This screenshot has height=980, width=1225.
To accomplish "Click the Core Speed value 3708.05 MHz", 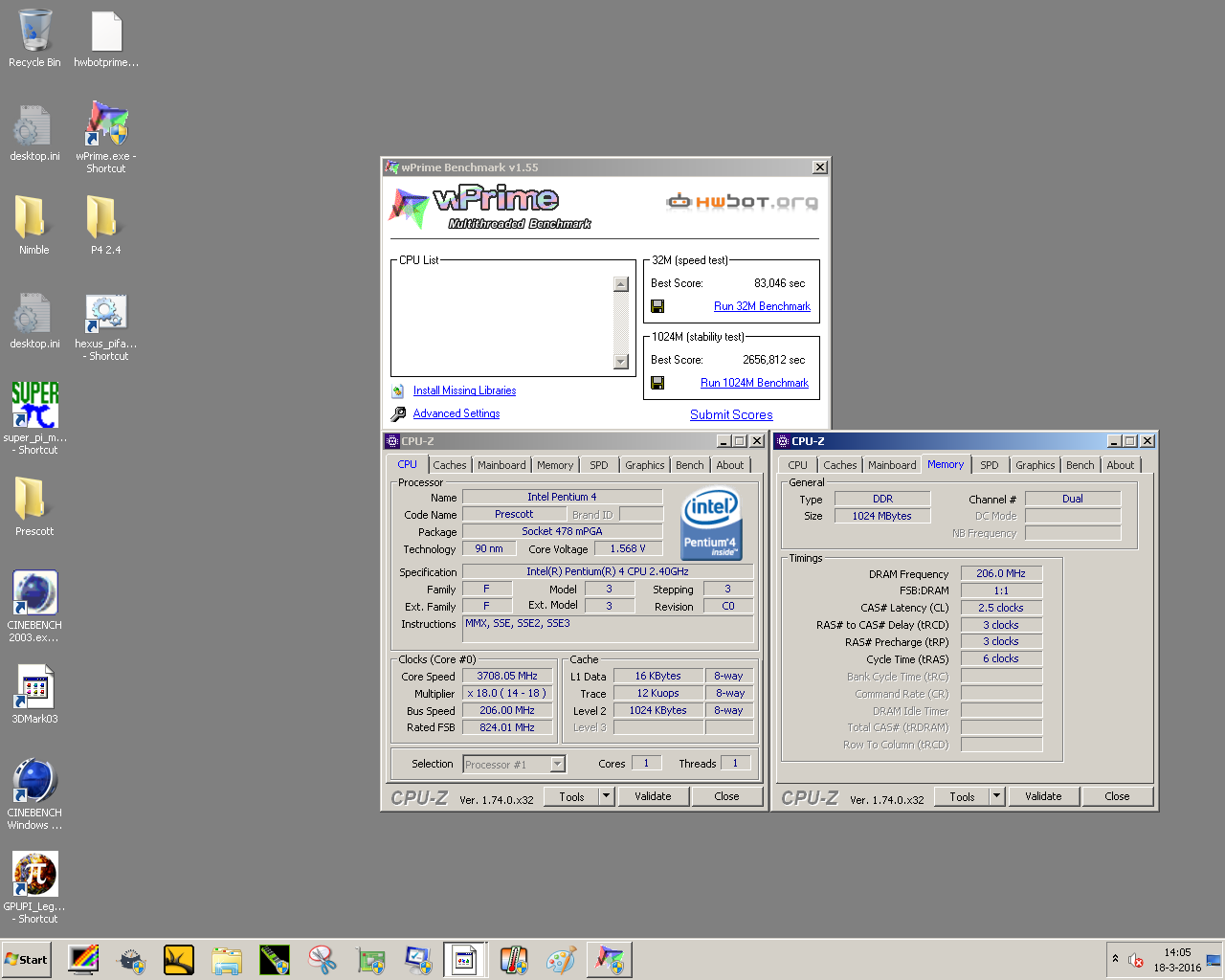I will point(507,676).
